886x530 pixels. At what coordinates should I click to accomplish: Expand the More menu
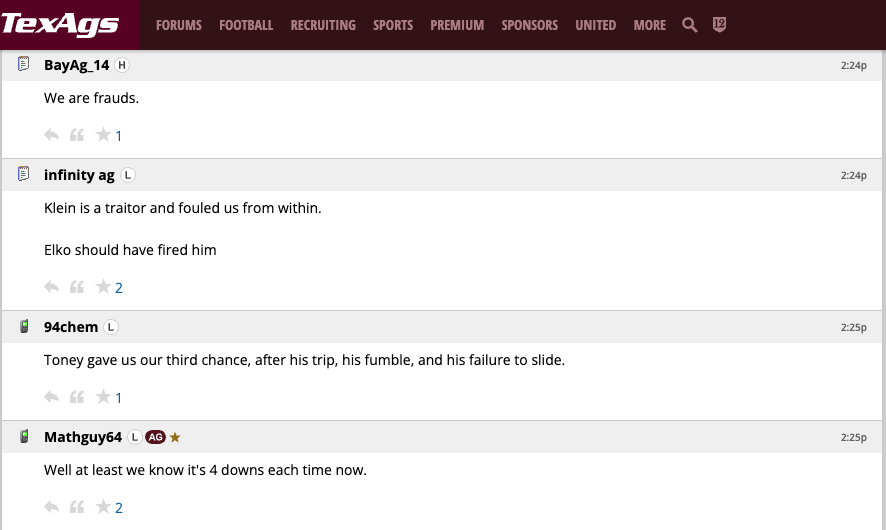649,25
